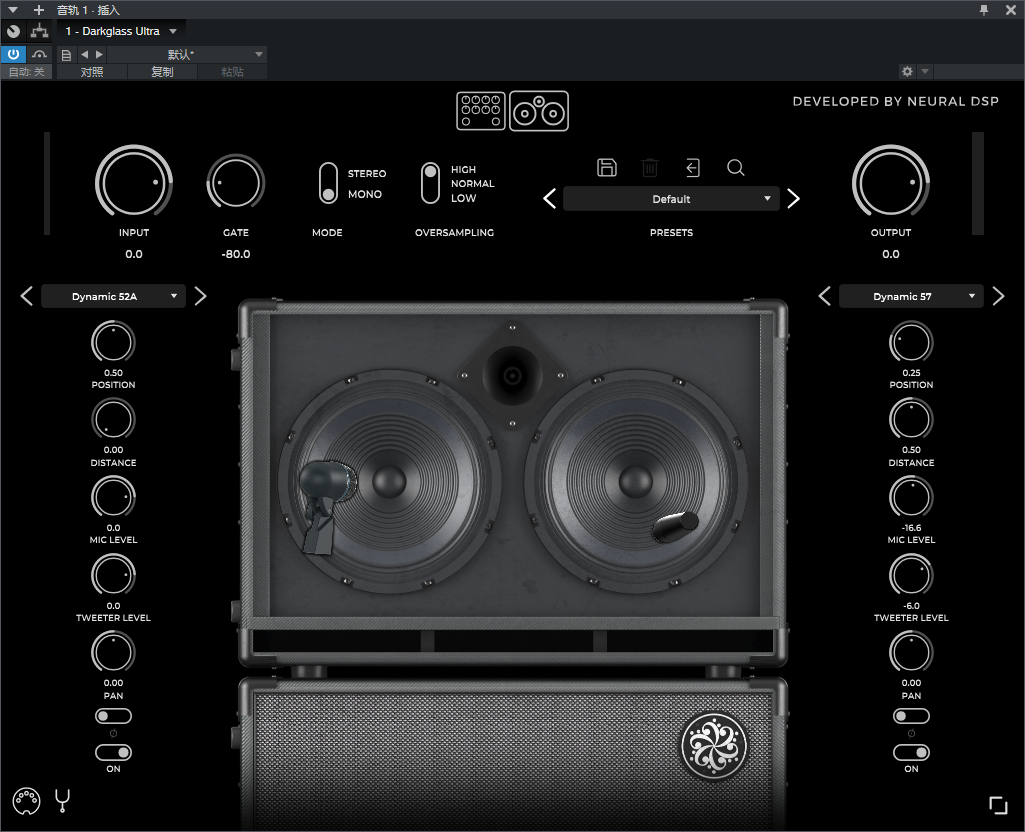Switch to the cabinet speaker view icon
This screenshot has height=832, width=1025.
539,111
